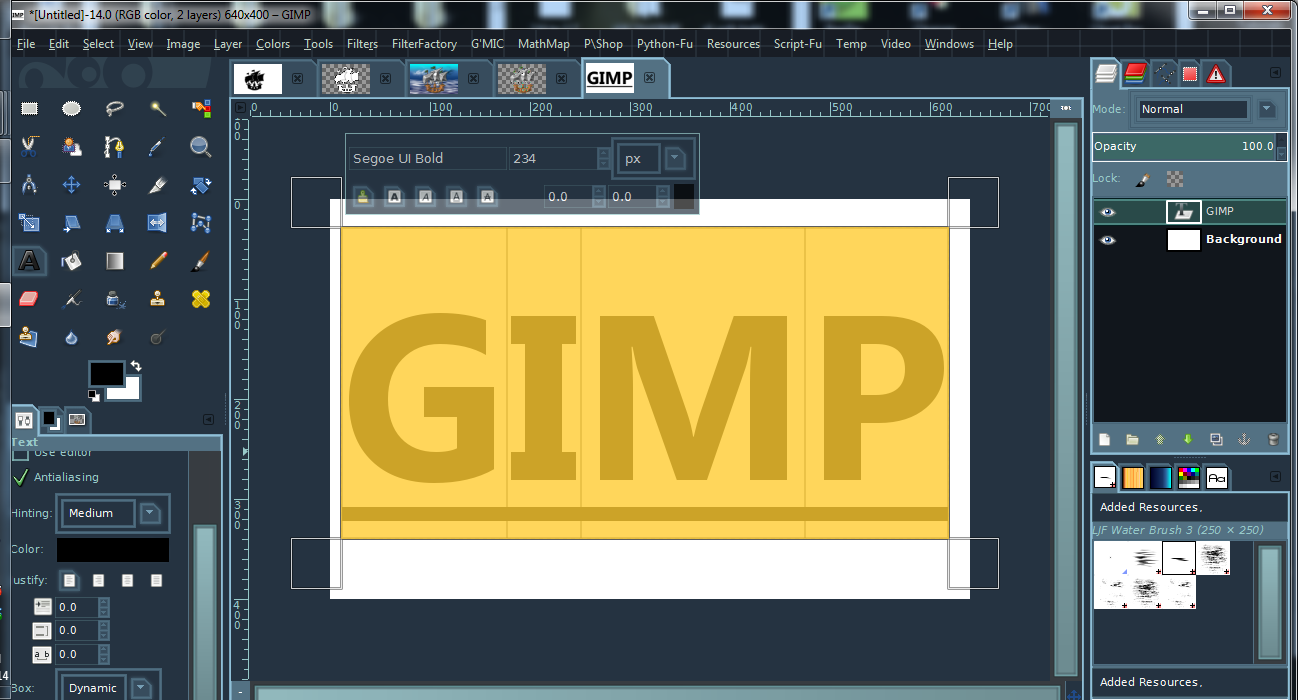Select the Crop tool
This screenshot has width=1298, height=700.
158,185
